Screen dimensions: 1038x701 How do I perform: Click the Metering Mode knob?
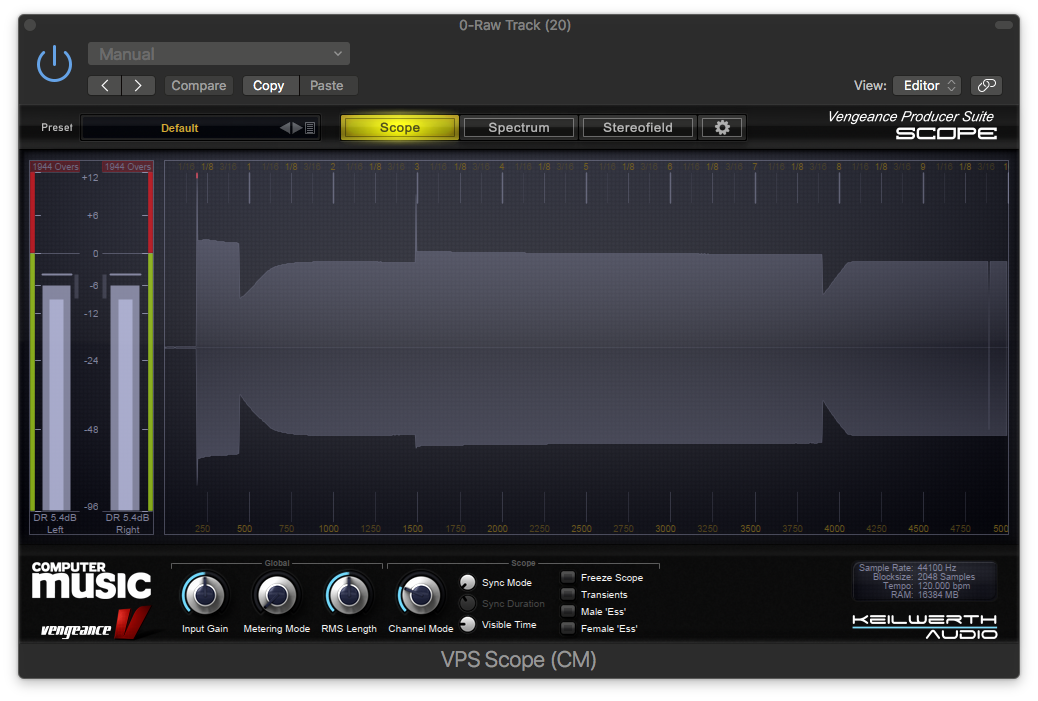[277, 594]
